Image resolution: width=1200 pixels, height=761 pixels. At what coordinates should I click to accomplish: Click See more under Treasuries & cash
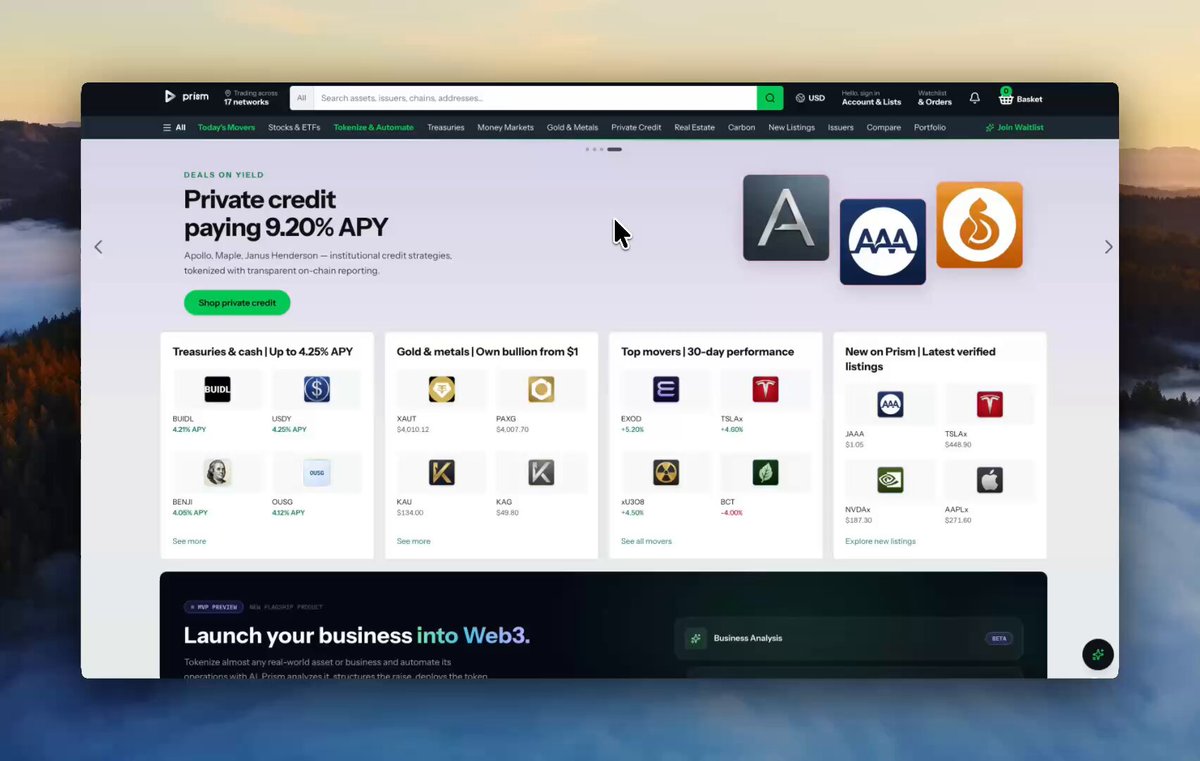[x=189, y=541]
